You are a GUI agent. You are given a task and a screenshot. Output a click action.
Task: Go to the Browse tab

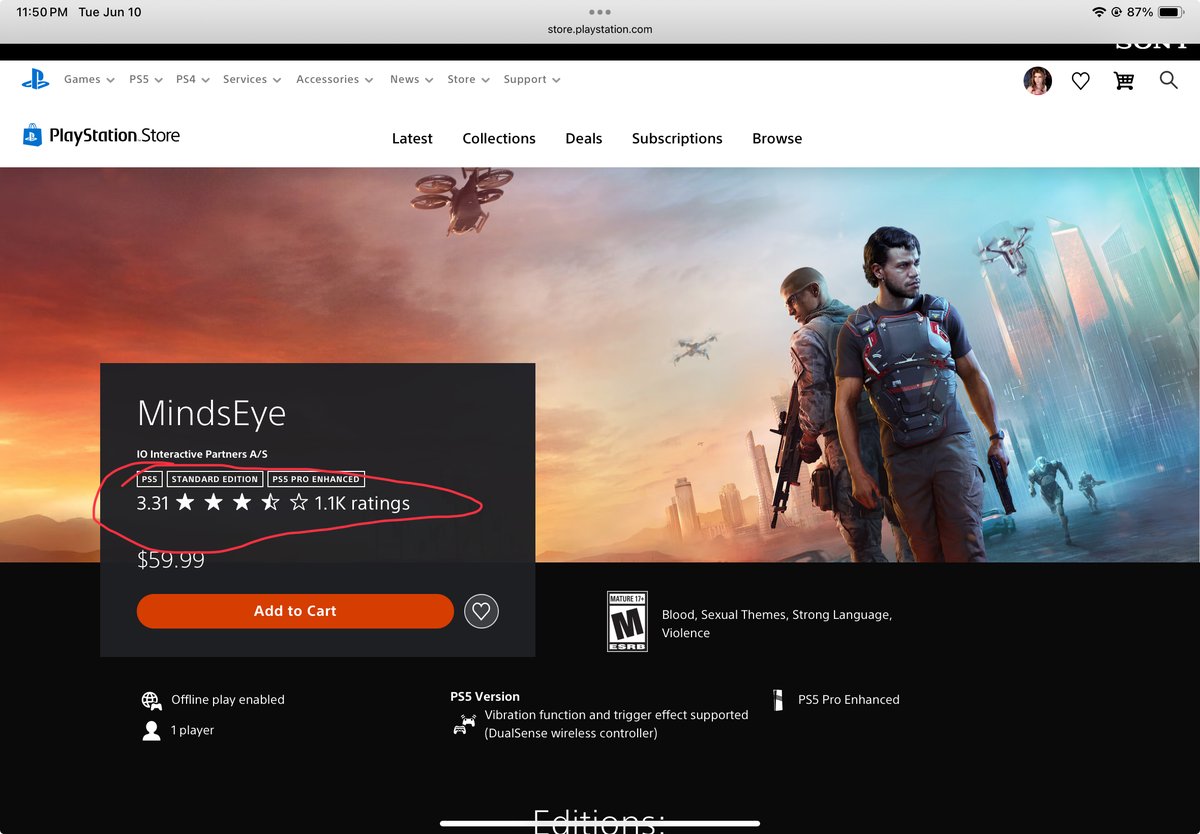777,139
